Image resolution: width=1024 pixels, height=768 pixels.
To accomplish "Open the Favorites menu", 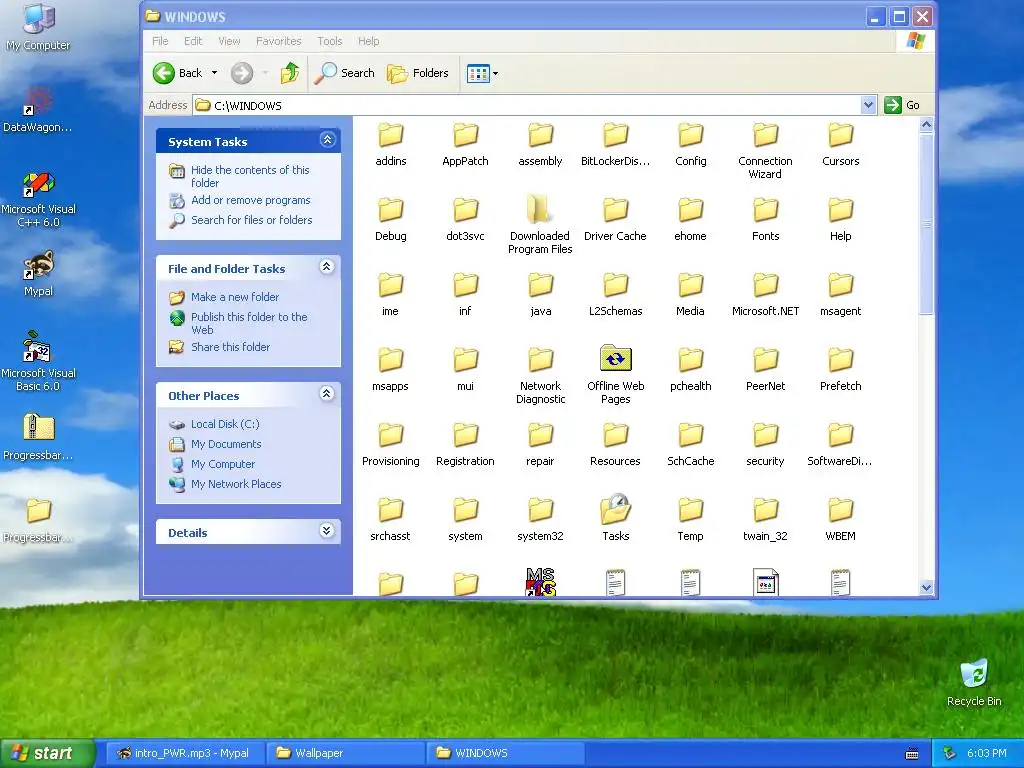I will [279, 41].
